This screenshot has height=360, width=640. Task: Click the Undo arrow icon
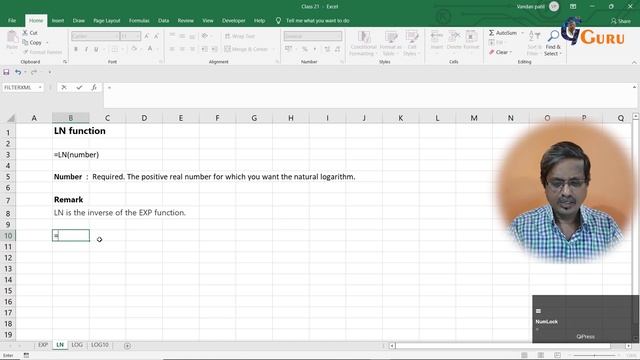pyautogui.click(x=18, y=72)
